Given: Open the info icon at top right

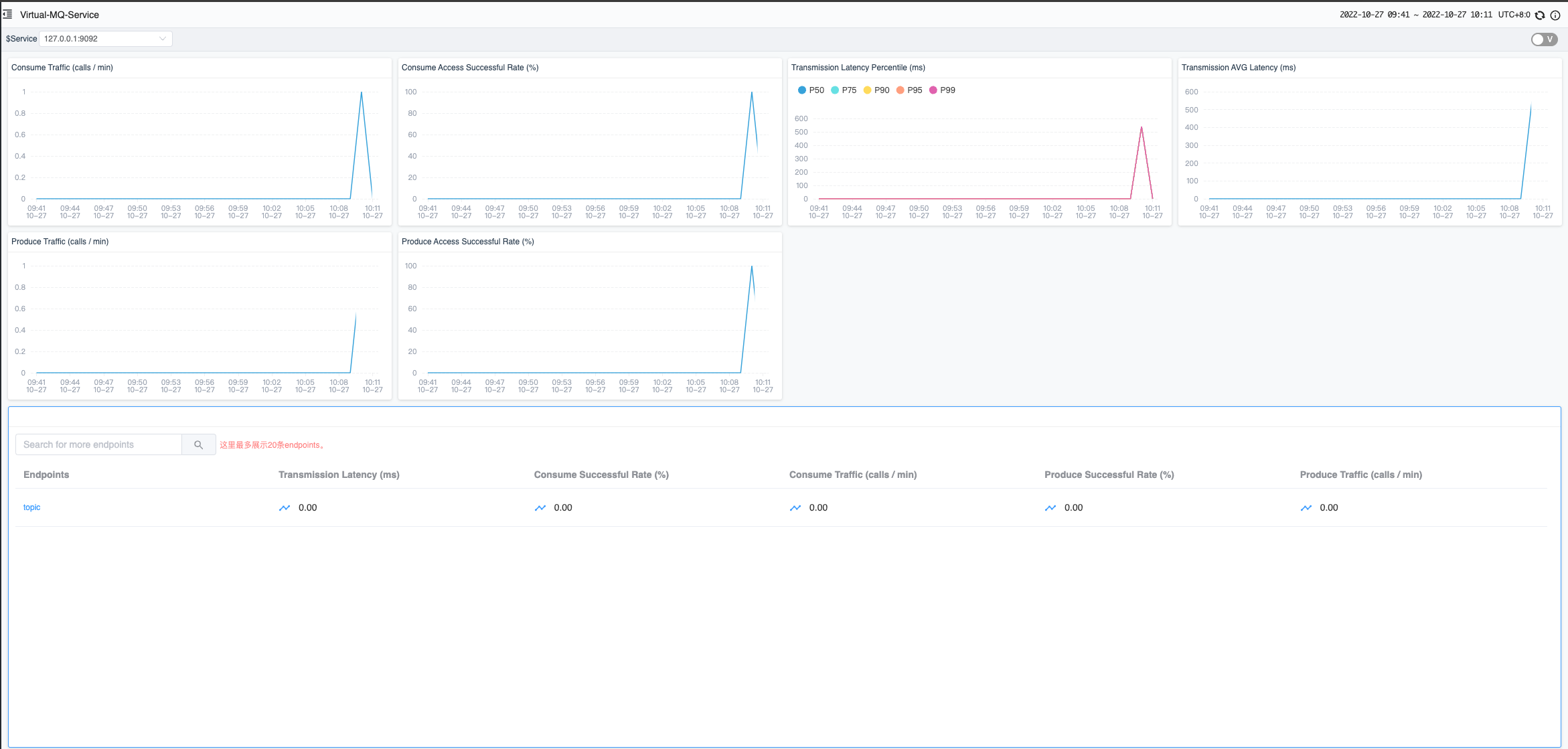Looking at the screenshot, I should [1555, 15].
